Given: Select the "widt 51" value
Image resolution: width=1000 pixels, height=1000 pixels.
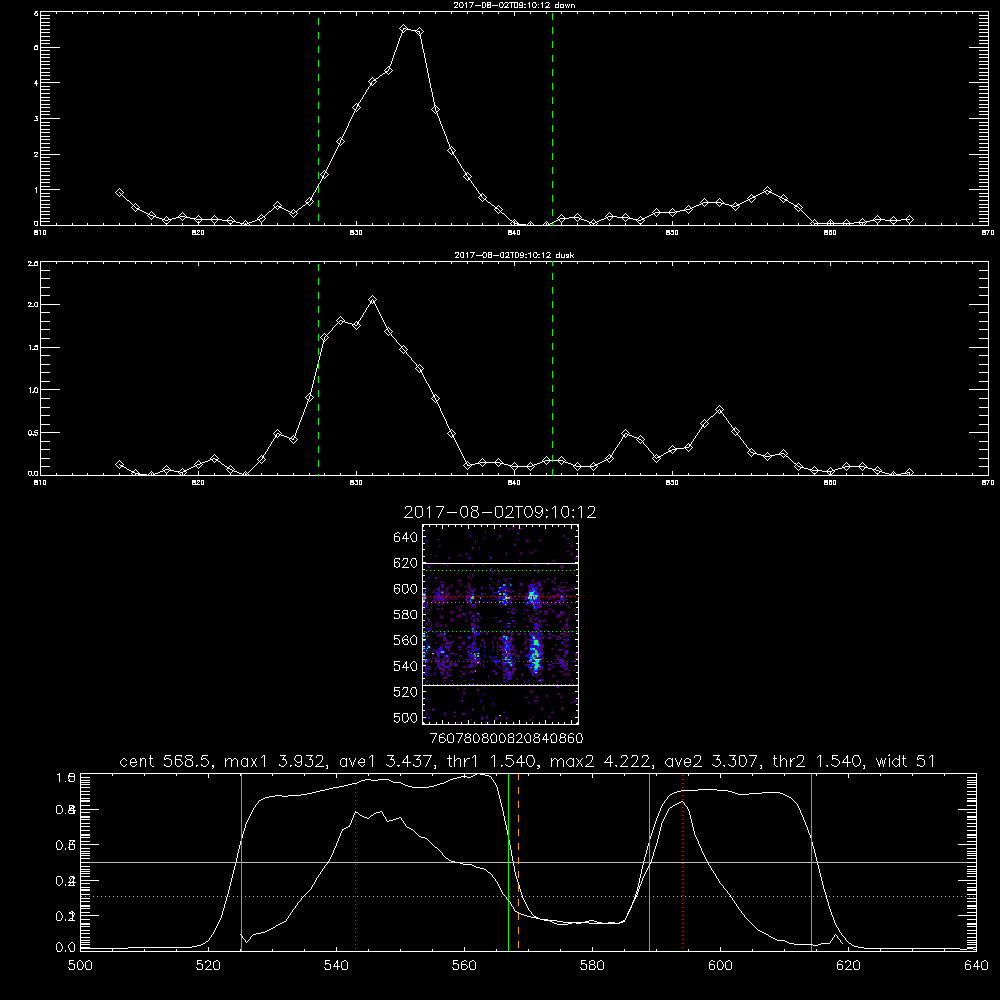Looking at the screenshot, I should [x=906, y=761].
